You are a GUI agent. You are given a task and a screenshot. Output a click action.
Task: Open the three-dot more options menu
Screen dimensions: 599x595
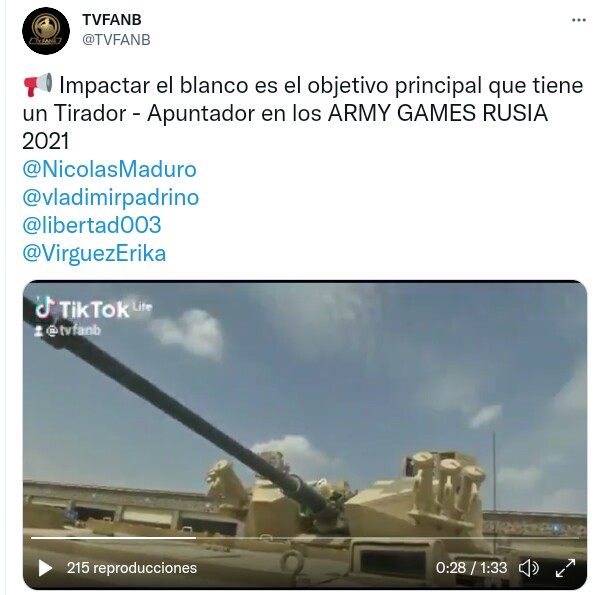click(x=578, y=20)
